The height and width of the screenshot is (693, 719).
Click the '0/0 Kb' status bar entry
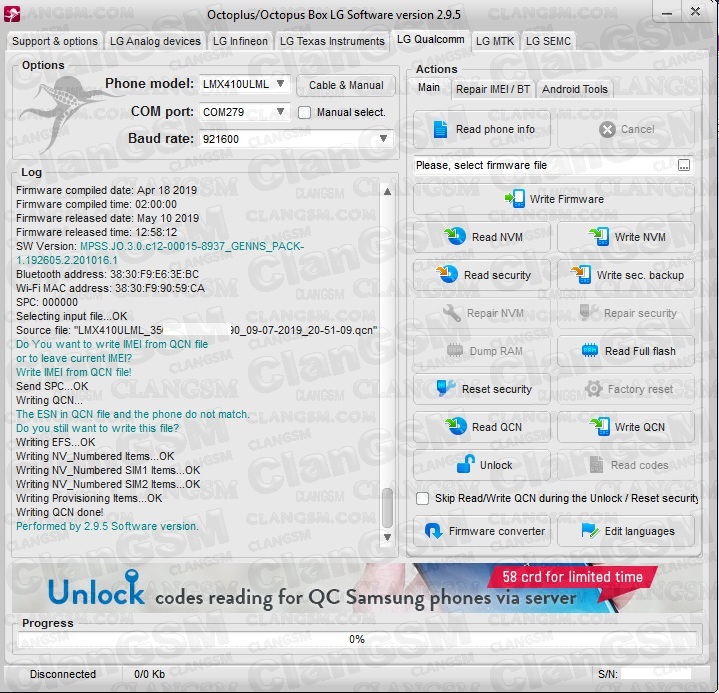tap(149, 674)
